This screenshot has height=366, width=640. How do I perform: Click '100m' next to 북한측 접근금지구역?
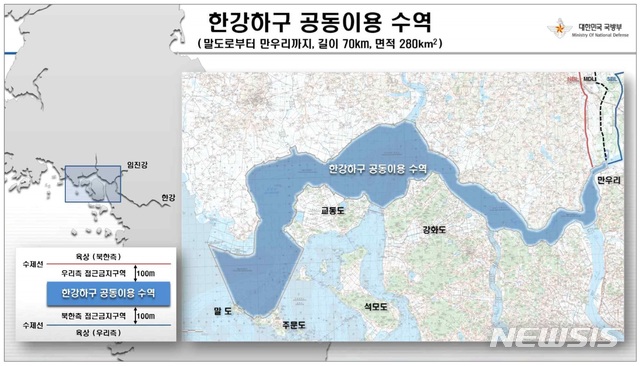(x=146, y=316)
